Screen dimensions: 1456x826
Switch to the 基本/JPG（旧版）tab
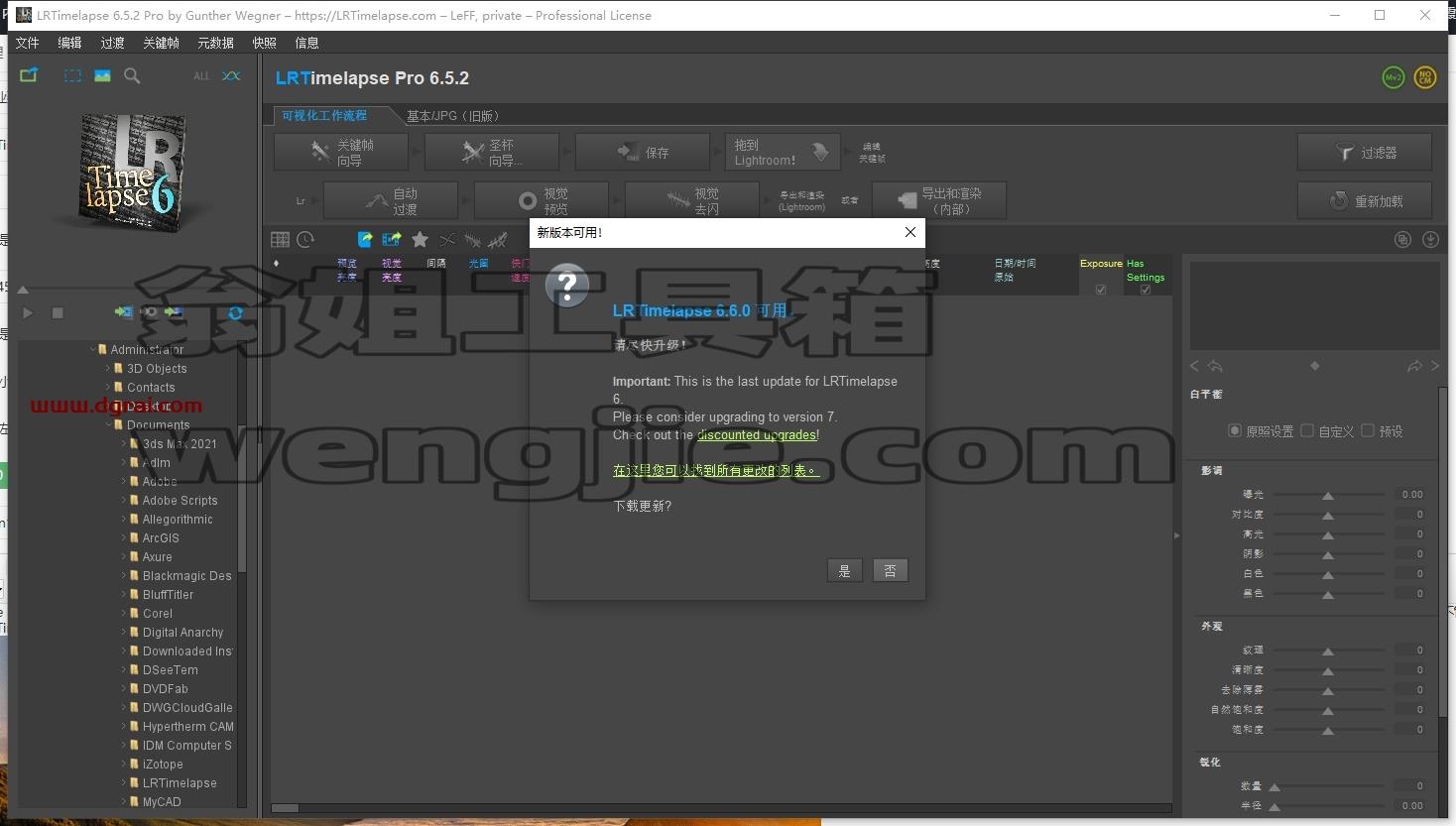point(453,116)
